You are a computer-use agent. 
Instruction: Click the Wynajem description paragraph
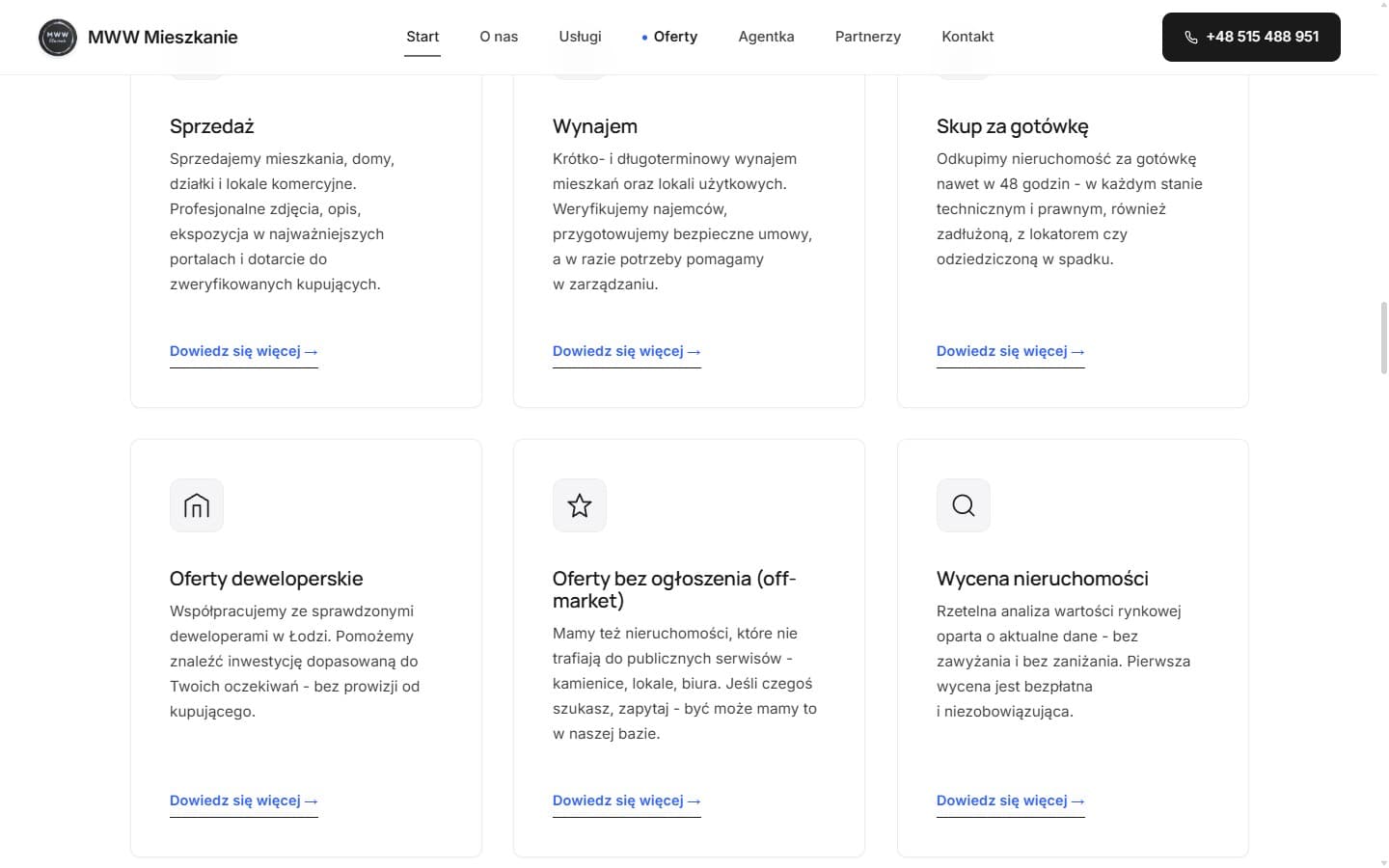683,222
